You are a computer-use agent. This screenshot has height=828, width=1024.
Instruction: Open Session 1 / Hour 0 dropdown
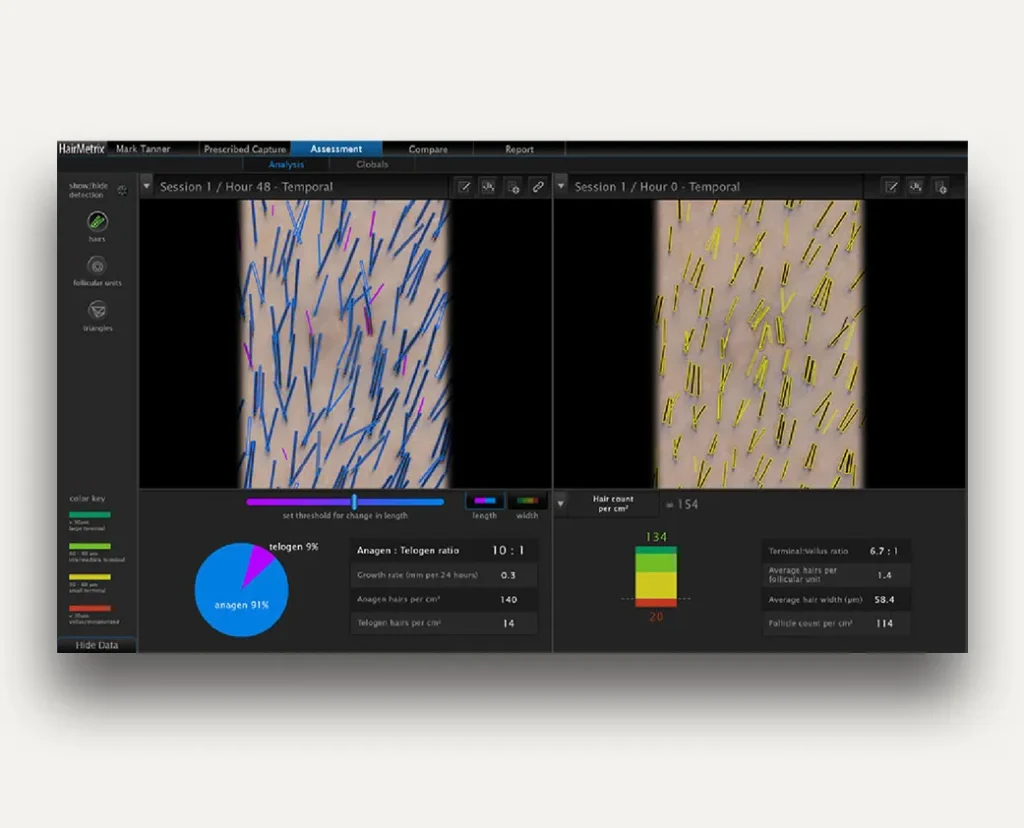tap(561, 187)
